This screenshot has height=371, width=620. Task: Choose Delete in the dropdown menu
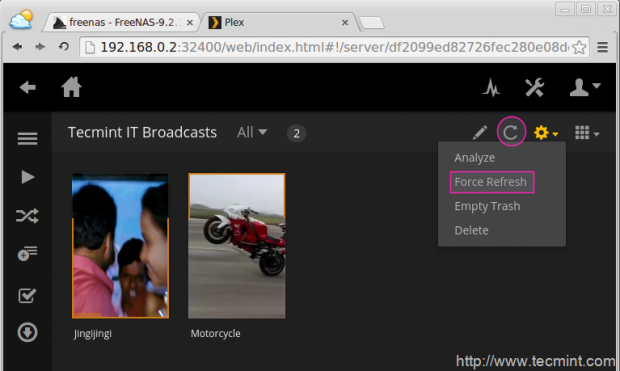point(471,230)
